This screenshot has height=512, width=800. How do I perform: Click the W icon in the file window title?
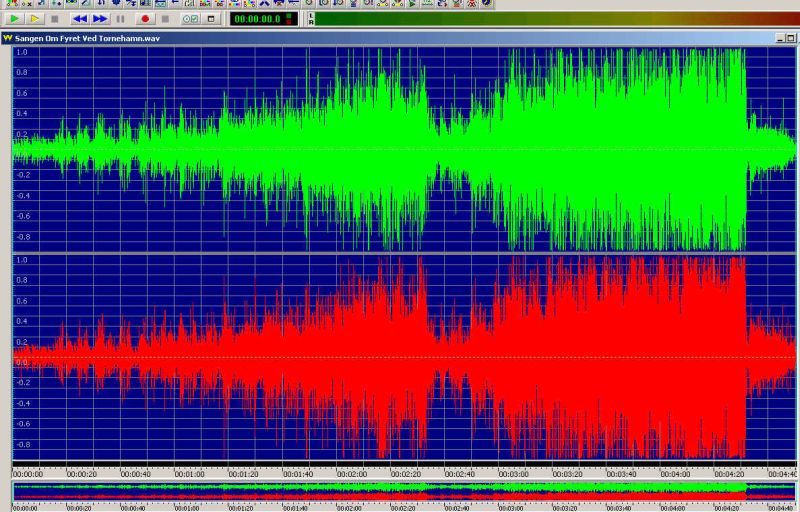tap(8, 38)
